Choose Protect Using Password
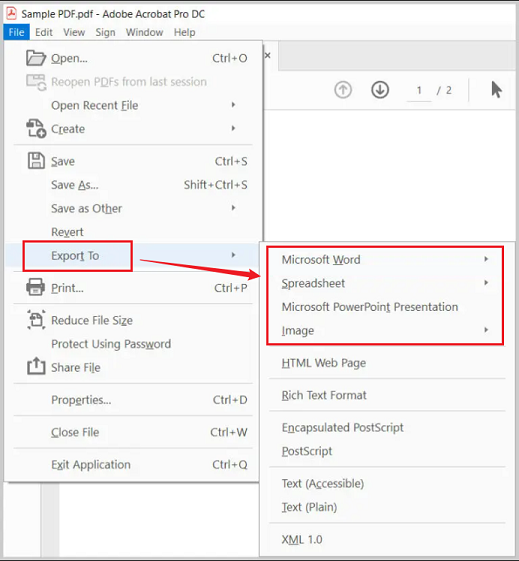The width and height of the screenshot is (519, 561). coord(133,344)
